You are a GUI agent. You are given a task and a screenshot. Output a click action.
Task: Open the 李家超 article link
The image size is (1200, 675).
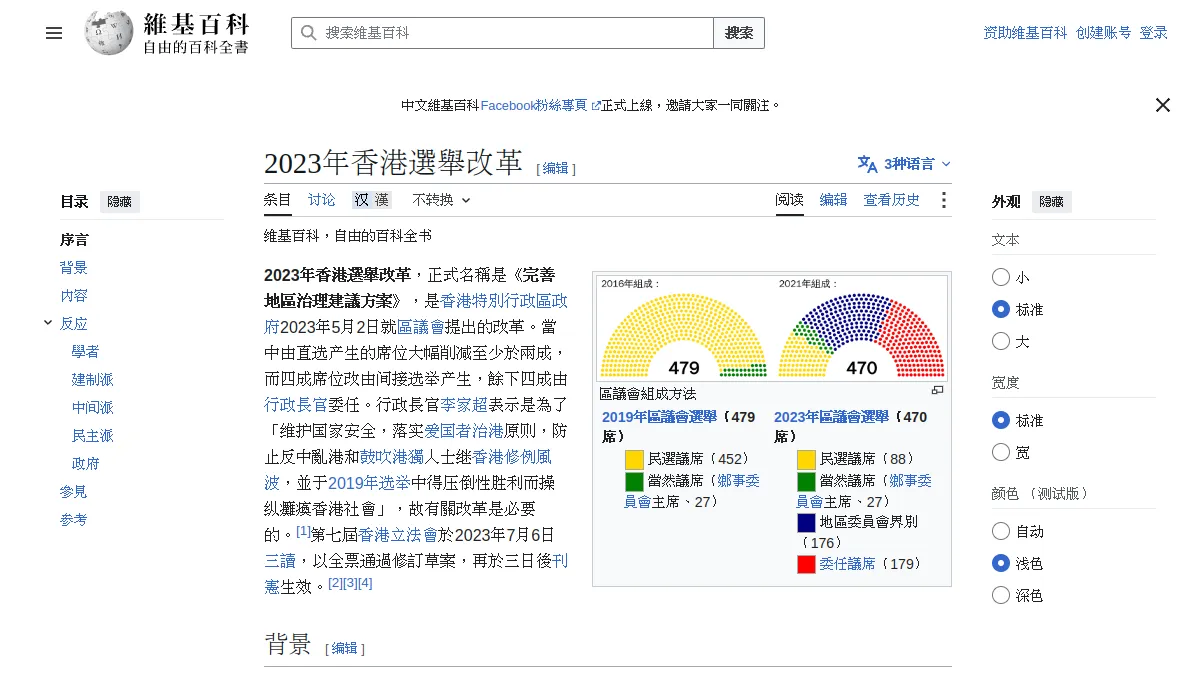(465, 405)
